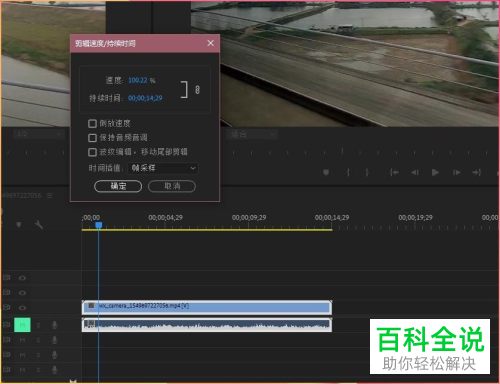
Task: Mute the fourth audio track
Action: click(22, 370)
